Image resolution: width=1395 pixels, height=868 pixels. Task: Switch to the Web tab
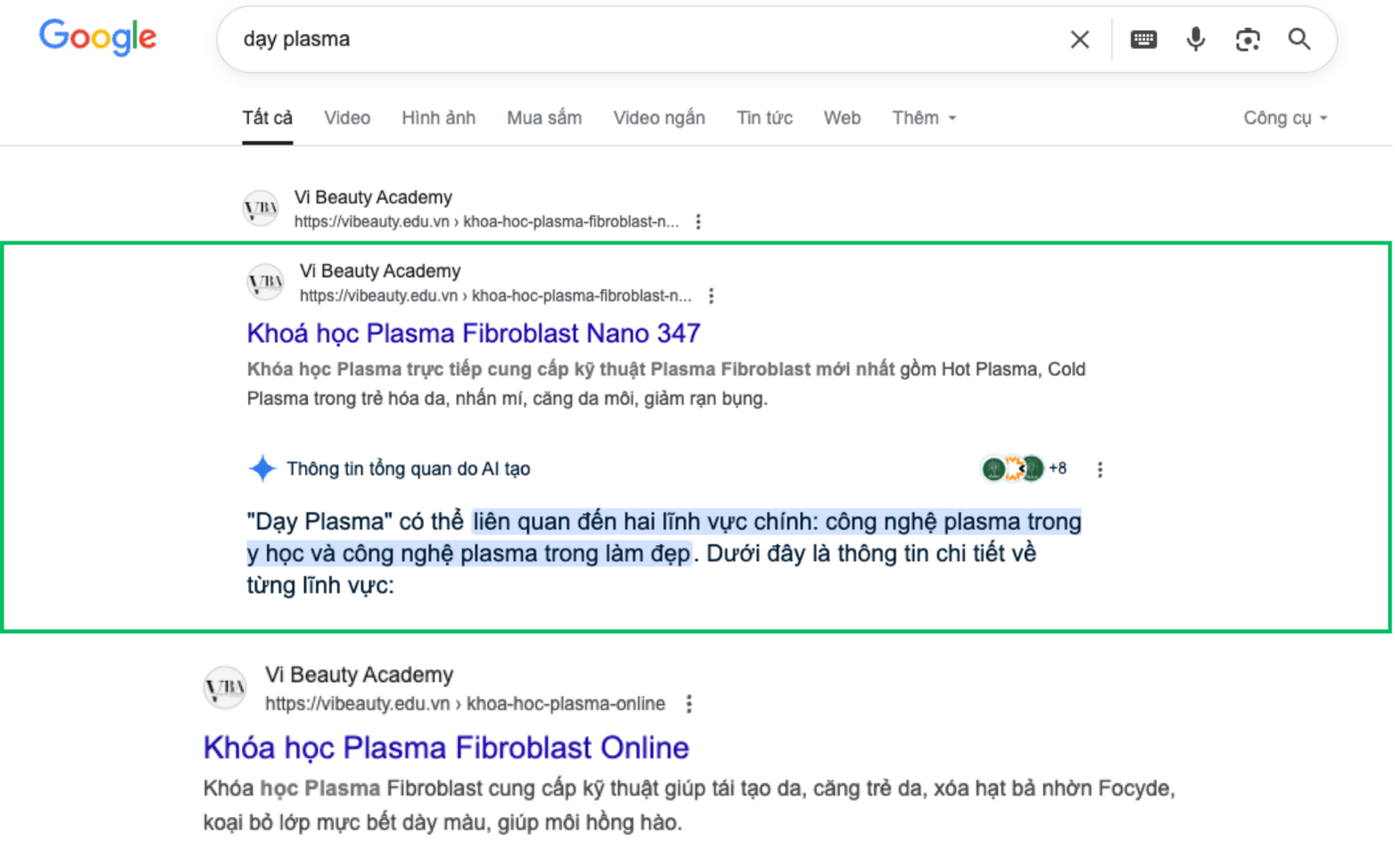coord(842,118)
